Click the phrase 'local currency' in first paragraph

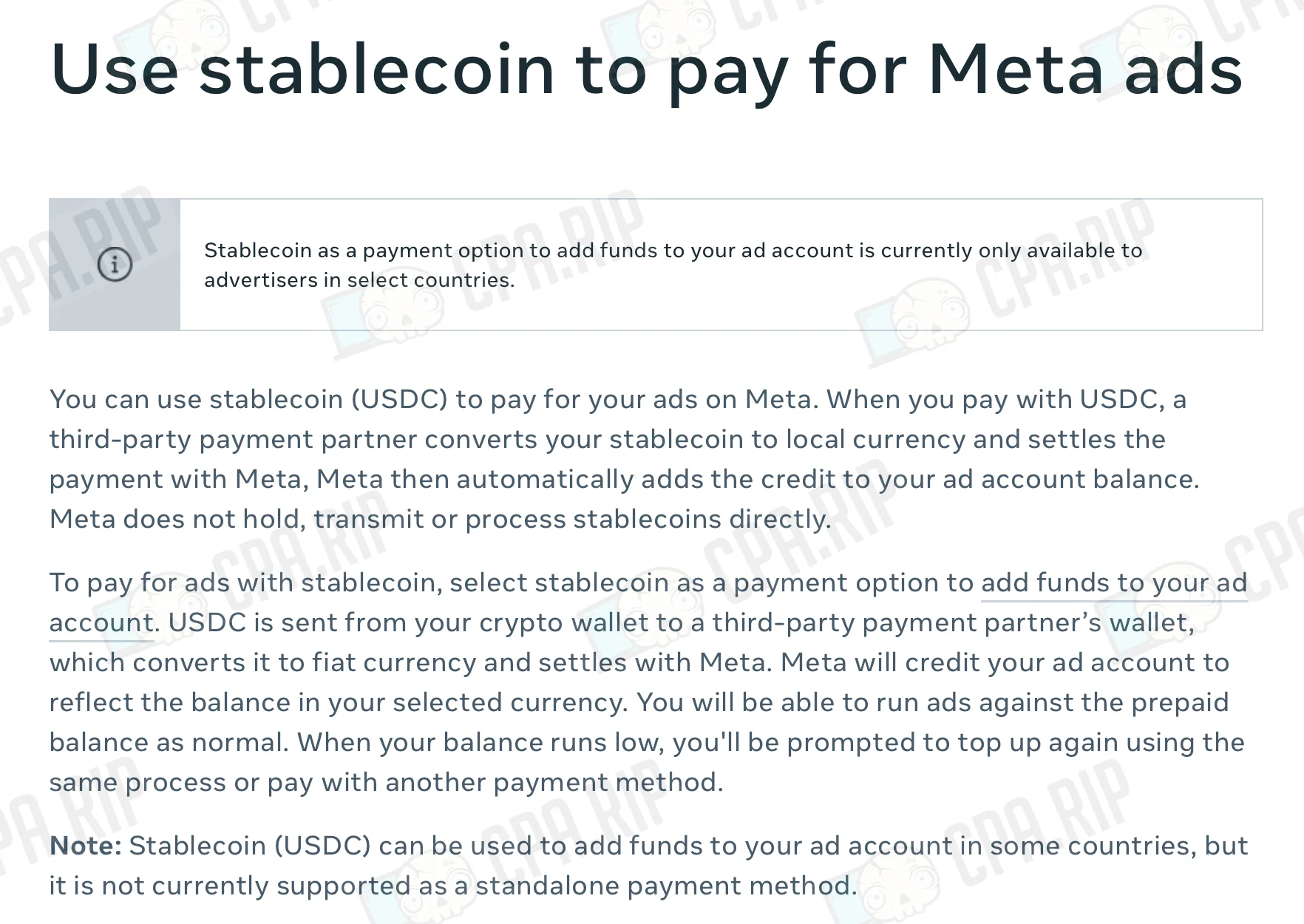point(875,439)
